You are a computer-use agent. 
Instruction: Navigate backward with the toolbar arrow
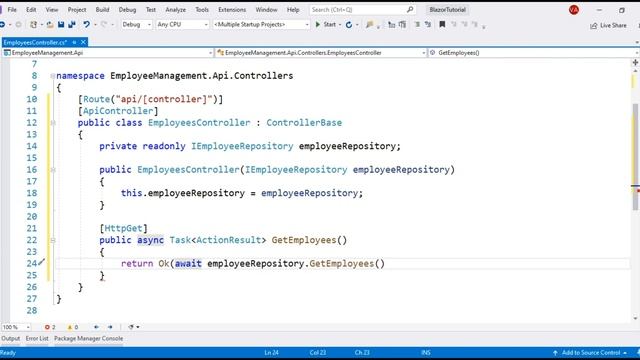2,25
